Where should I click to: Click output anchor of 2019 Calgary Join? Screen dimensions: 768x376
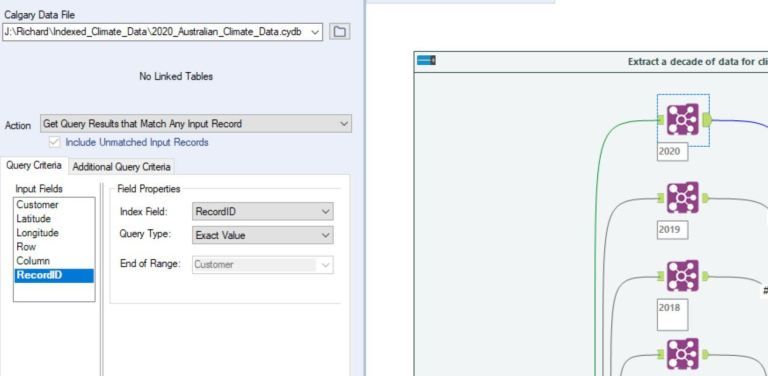click(x=705, y=198)
